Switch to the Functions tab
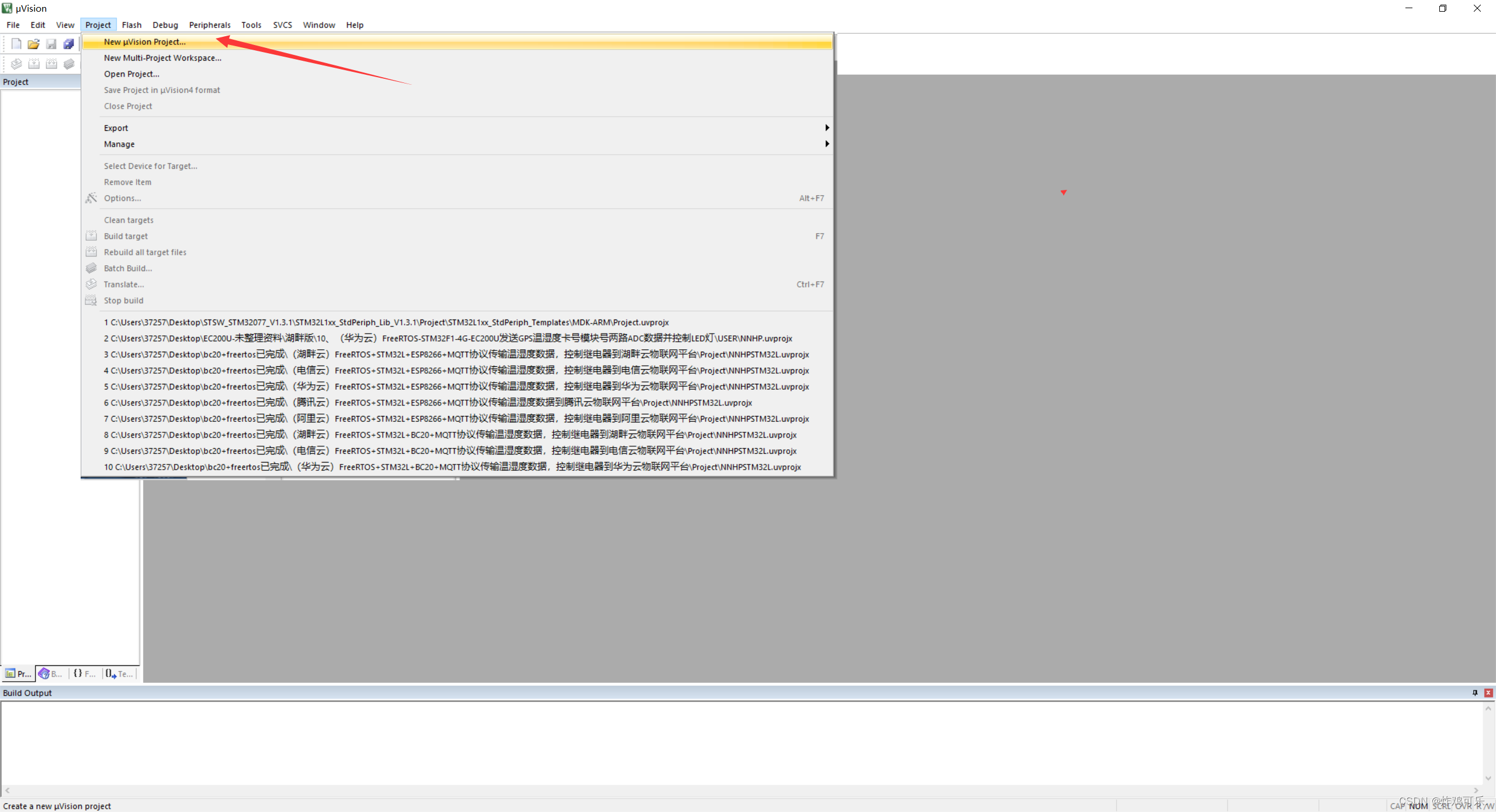 coord(85,674)
